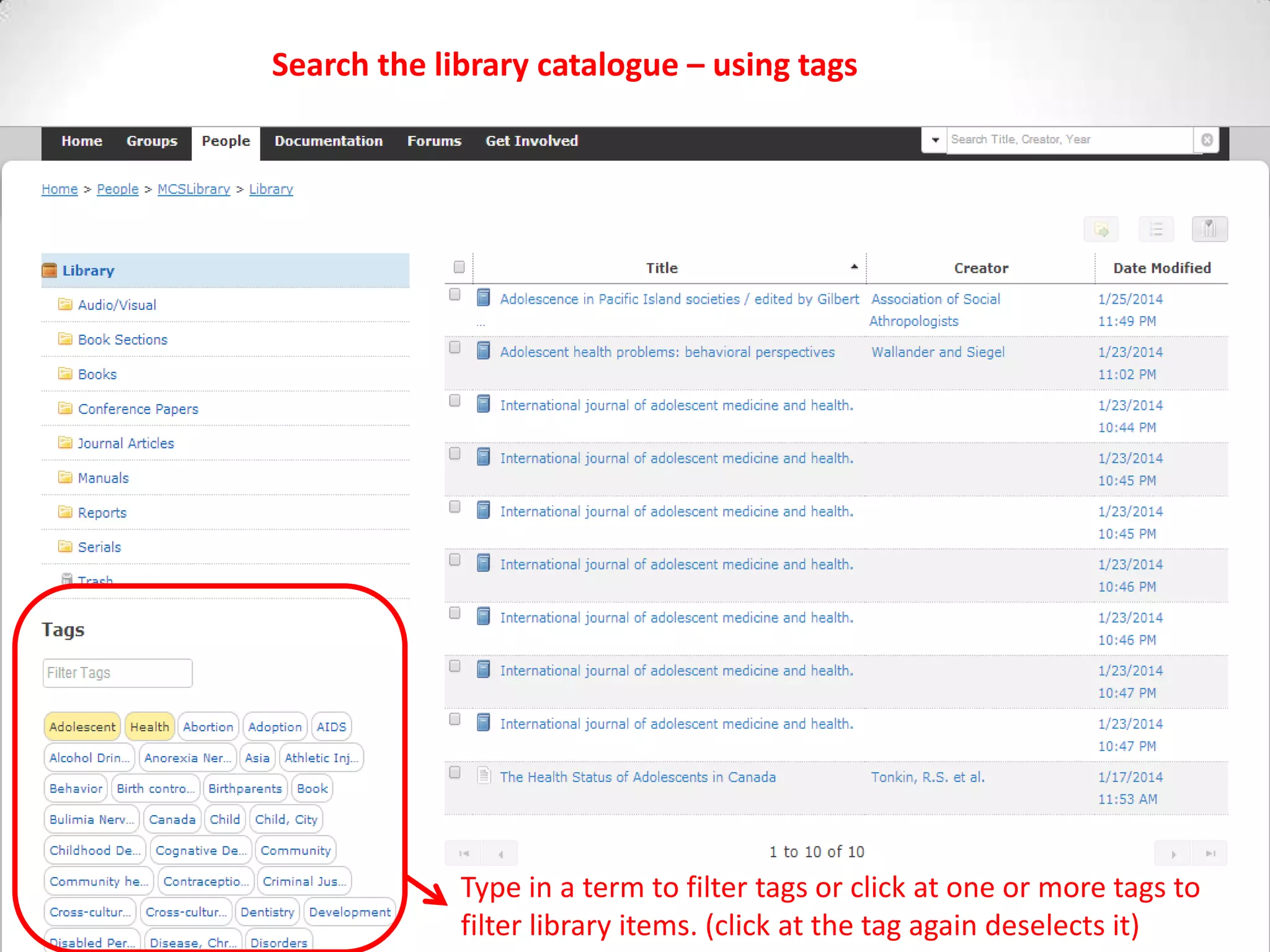1270x952 pixels.
Task: Select the Asia tag
Action: point(257,758)
